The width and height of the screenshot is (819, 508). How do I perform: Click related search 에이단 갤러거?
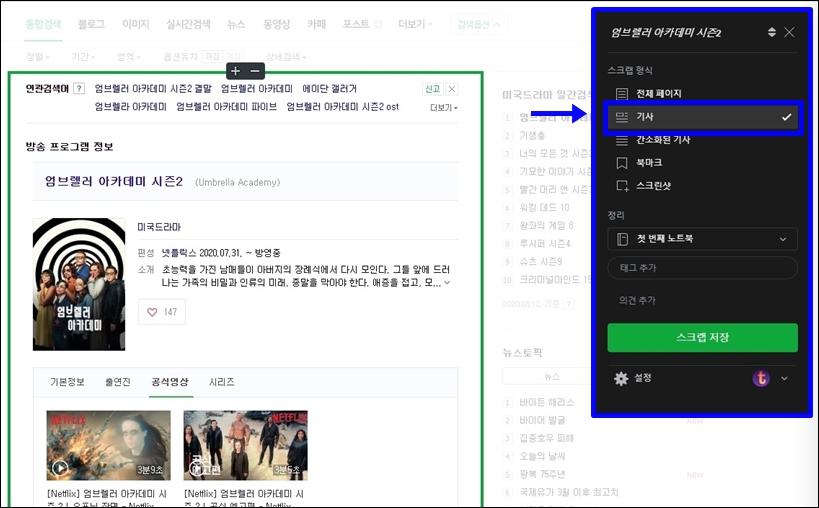coord(329,89)
